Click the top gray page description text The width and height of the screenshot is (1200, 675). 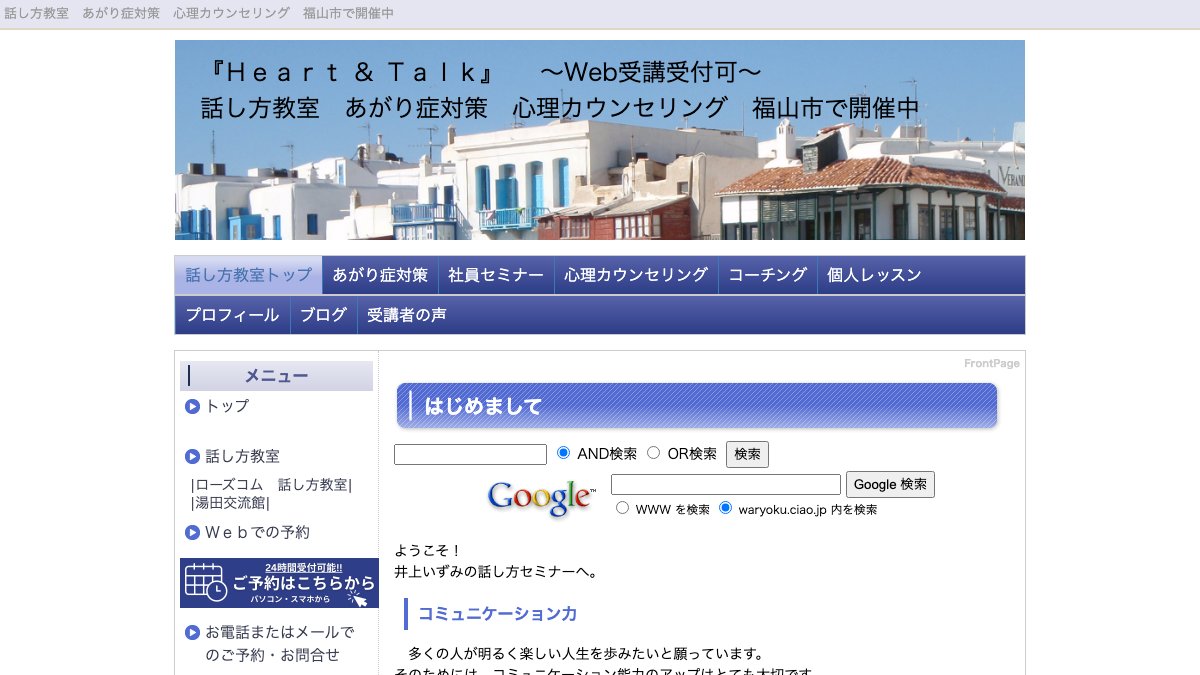pyautogui.click(x=199, y=13)
